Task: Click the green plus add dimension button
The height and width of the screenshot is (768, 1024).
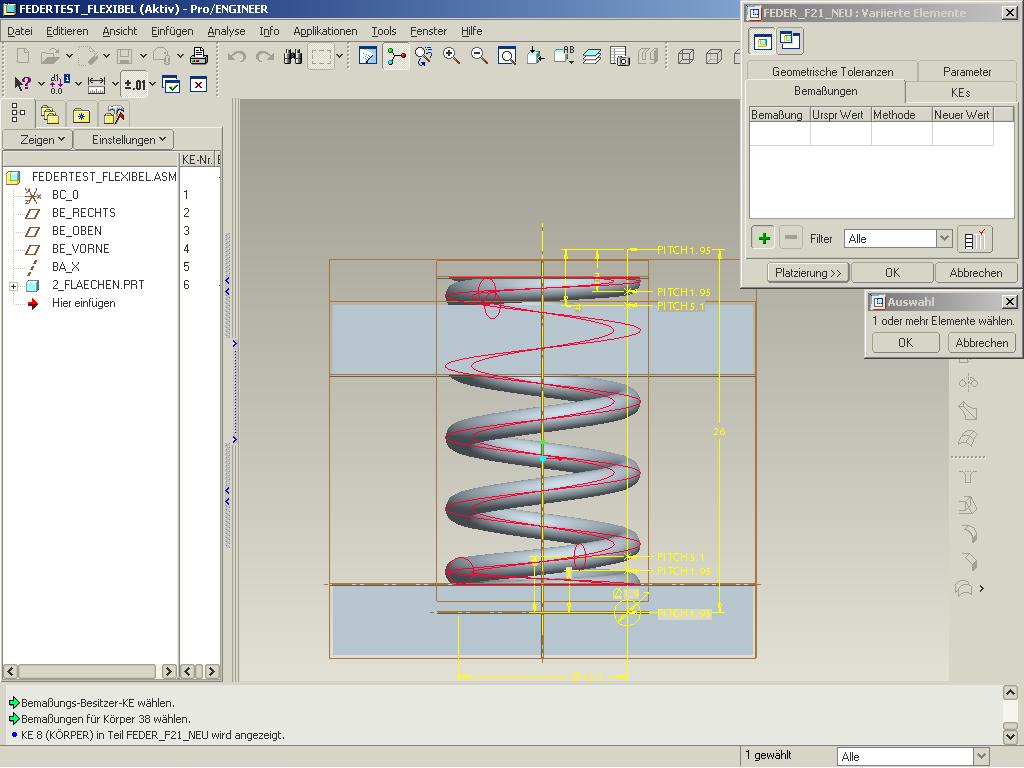Action: point(764,238)
